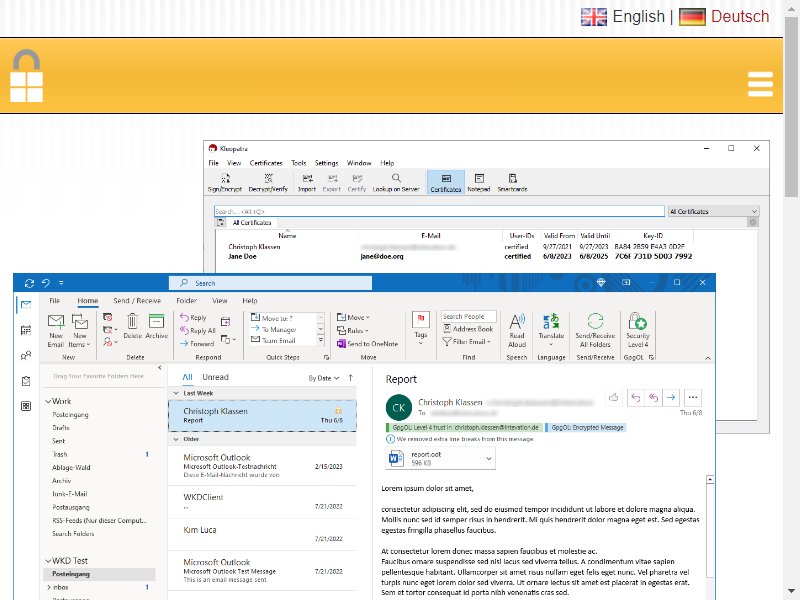Image resolution: width=800 pixels, height=600 pixels.
Task: Click the more actions ellipsis in reading pane
Action: click(692, 397)
